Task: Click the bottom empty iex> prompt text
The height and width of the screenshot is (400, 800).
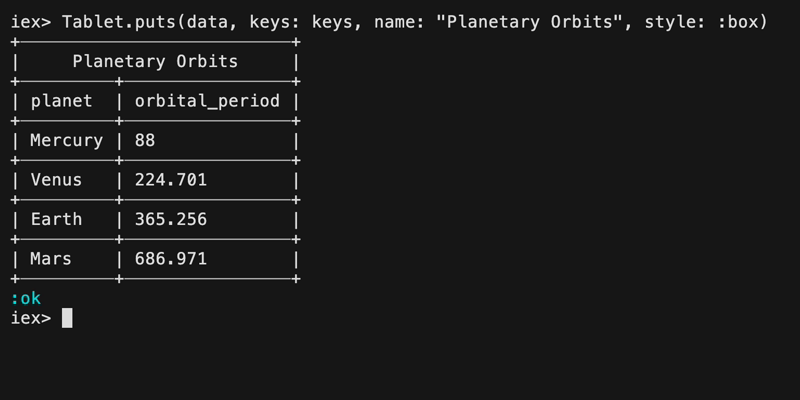Action: [30, 318]
